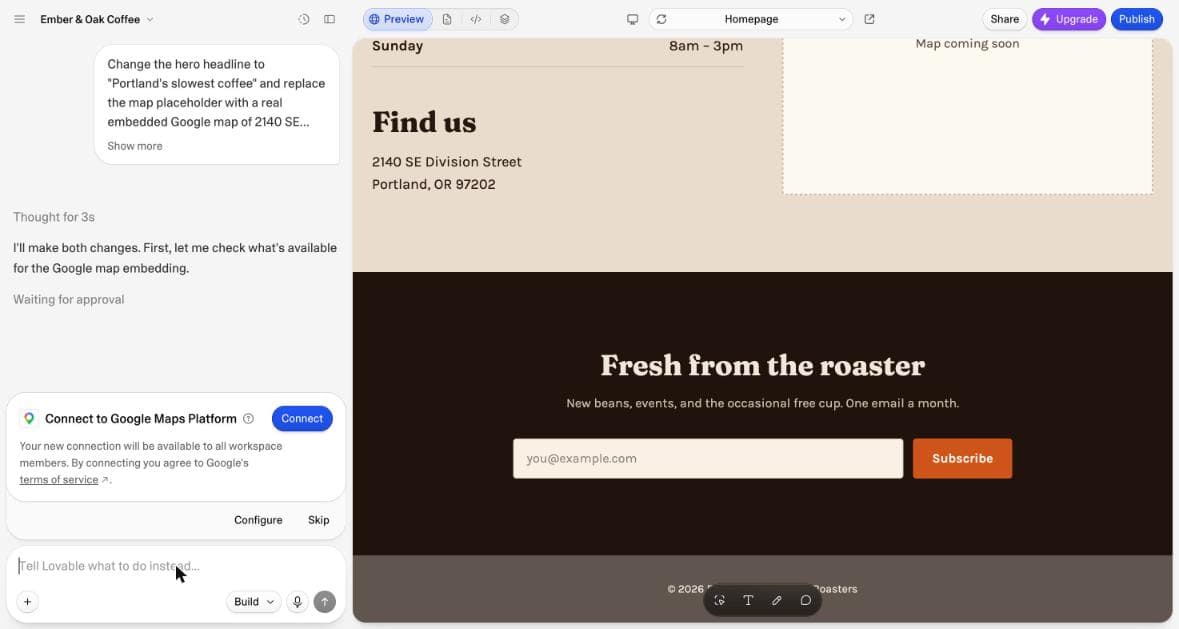Refresh the preview page

tap(661, 20)
